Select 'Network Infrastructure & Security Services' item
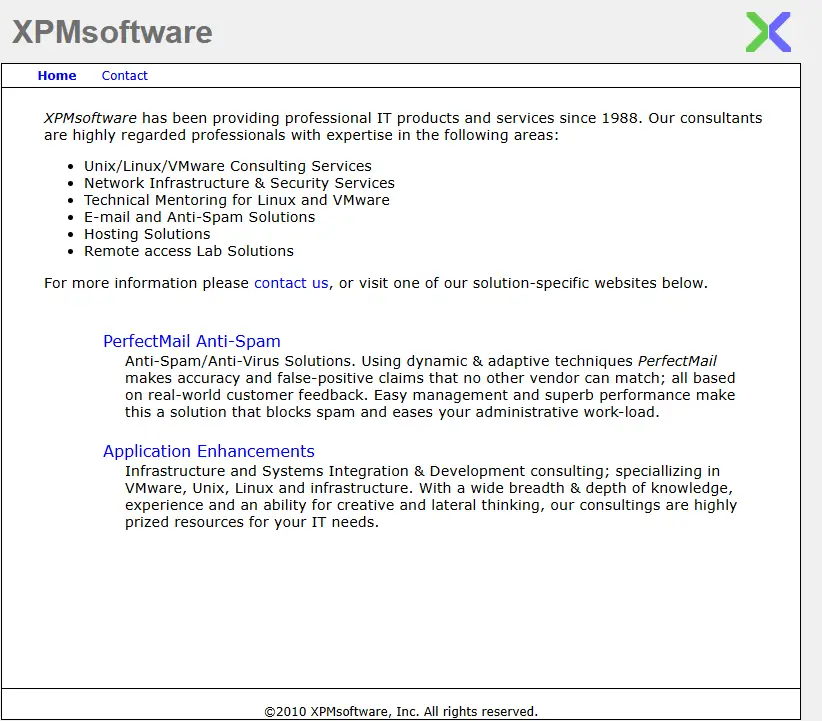The height and width of the screenshot is (721, 822). click(x=239, y=183)
